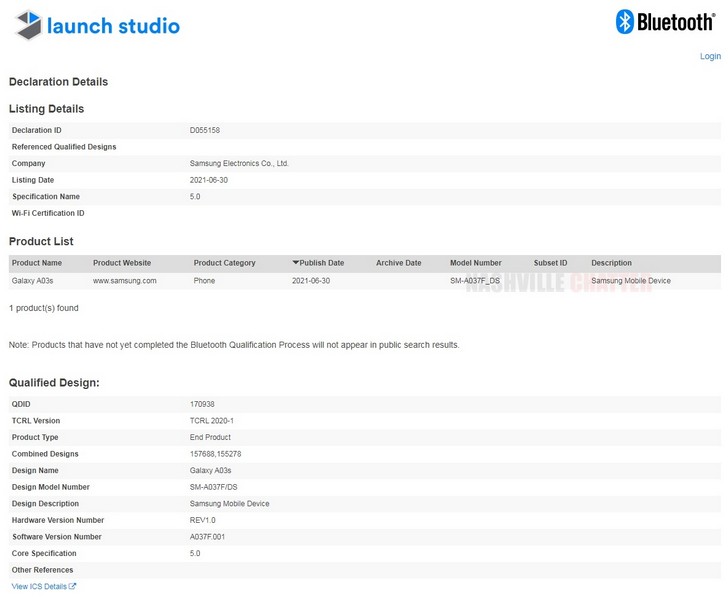728x601 pixels.
Task: Select the Galaxy A03s product name cell
Action: point(32,281)
